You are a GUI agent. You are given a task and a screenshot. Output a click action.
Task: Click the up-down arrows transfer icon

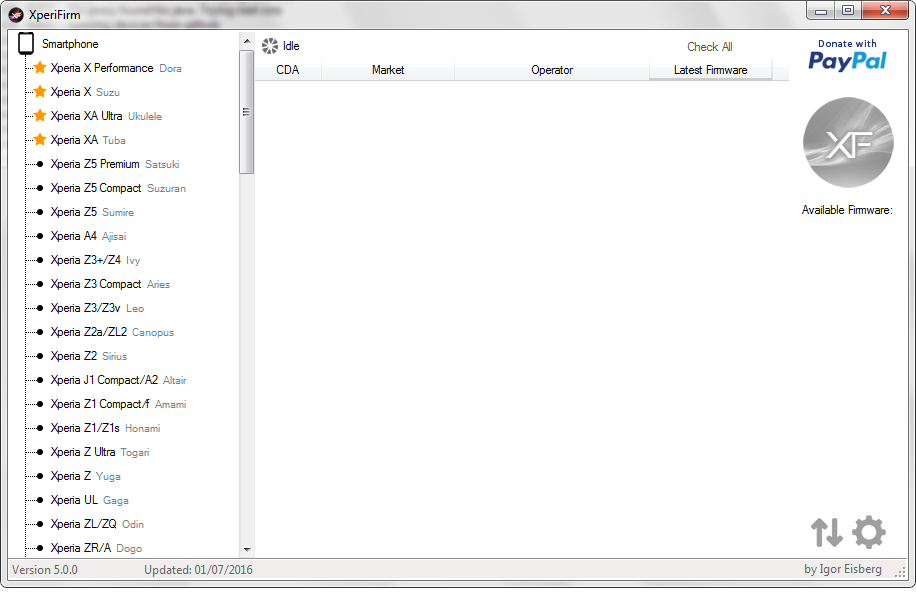(826, 532)
